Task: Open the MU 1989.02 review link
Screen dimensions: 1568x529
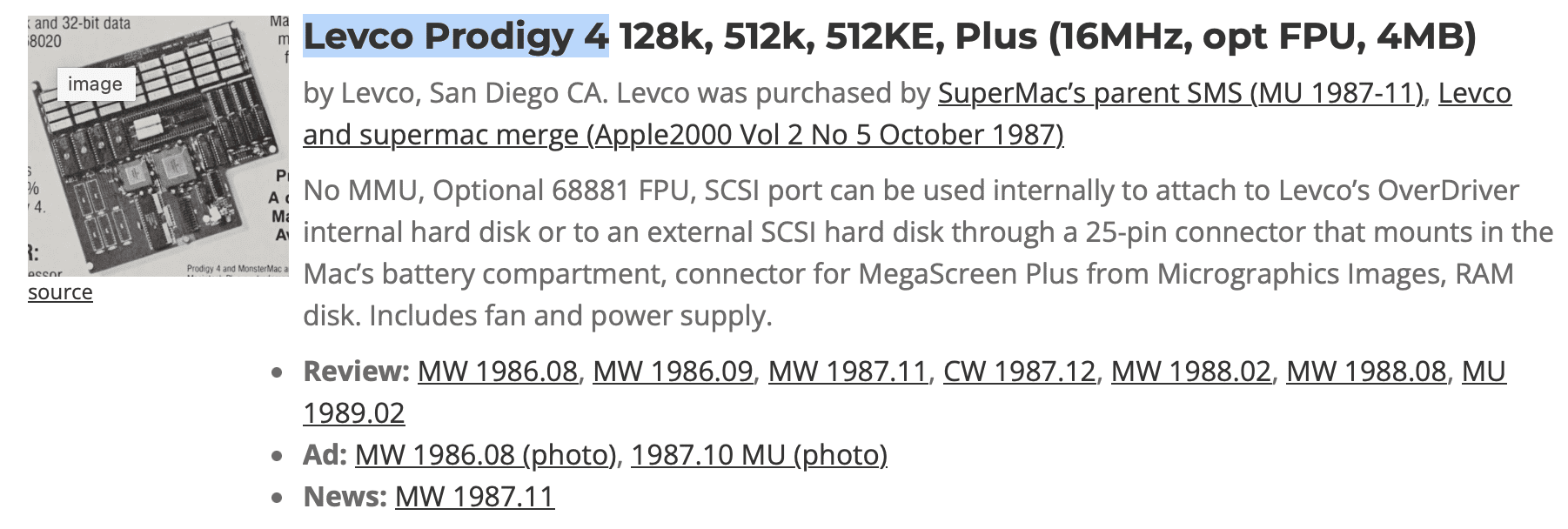Action: coord(353,412)
